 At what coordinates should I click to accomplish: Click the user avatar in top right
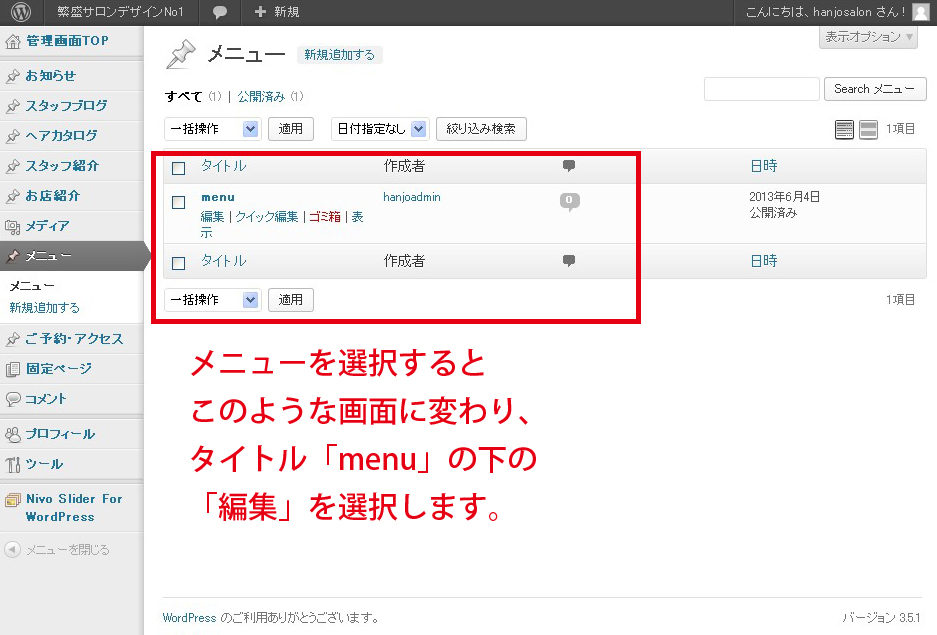pos(920,12)
